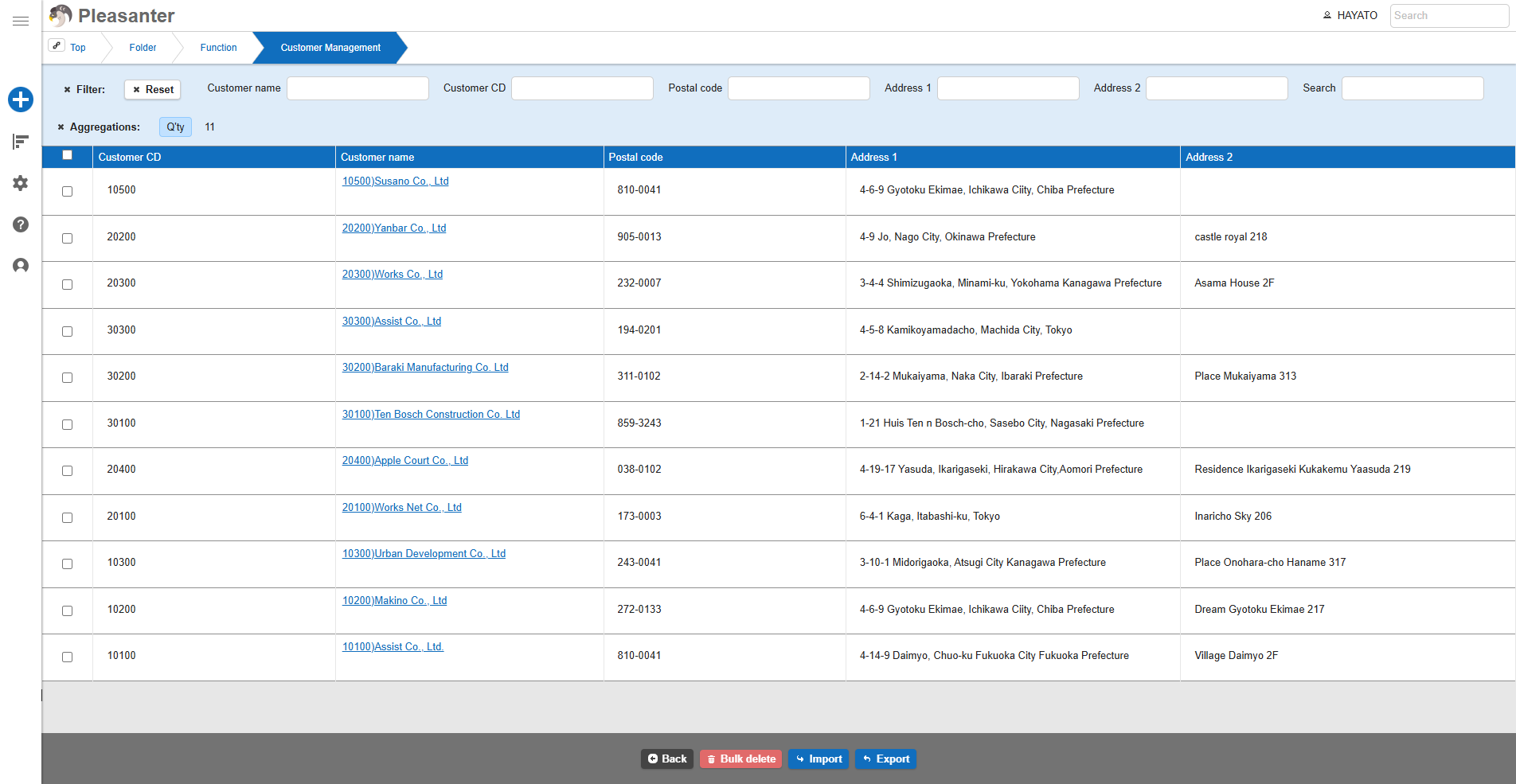Image resolution: width=1516 pixels, height=784 pixels.
Task: Go to Top breadcrumb
Action: coord(78,48)
